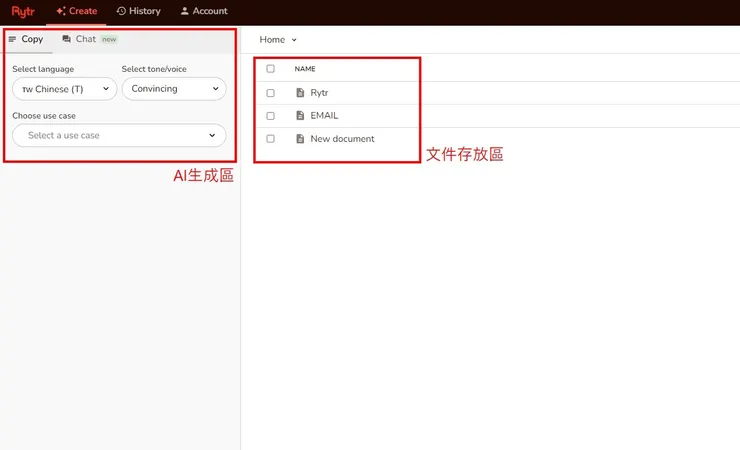The width and height of the screenshot is (740, 450).
Task: Open the Chinese (T) language dropdown
Action: [x=65, y=89]
